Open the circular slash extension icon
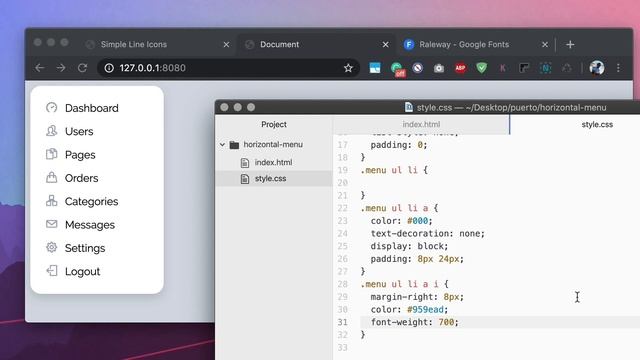 point(418,68)
